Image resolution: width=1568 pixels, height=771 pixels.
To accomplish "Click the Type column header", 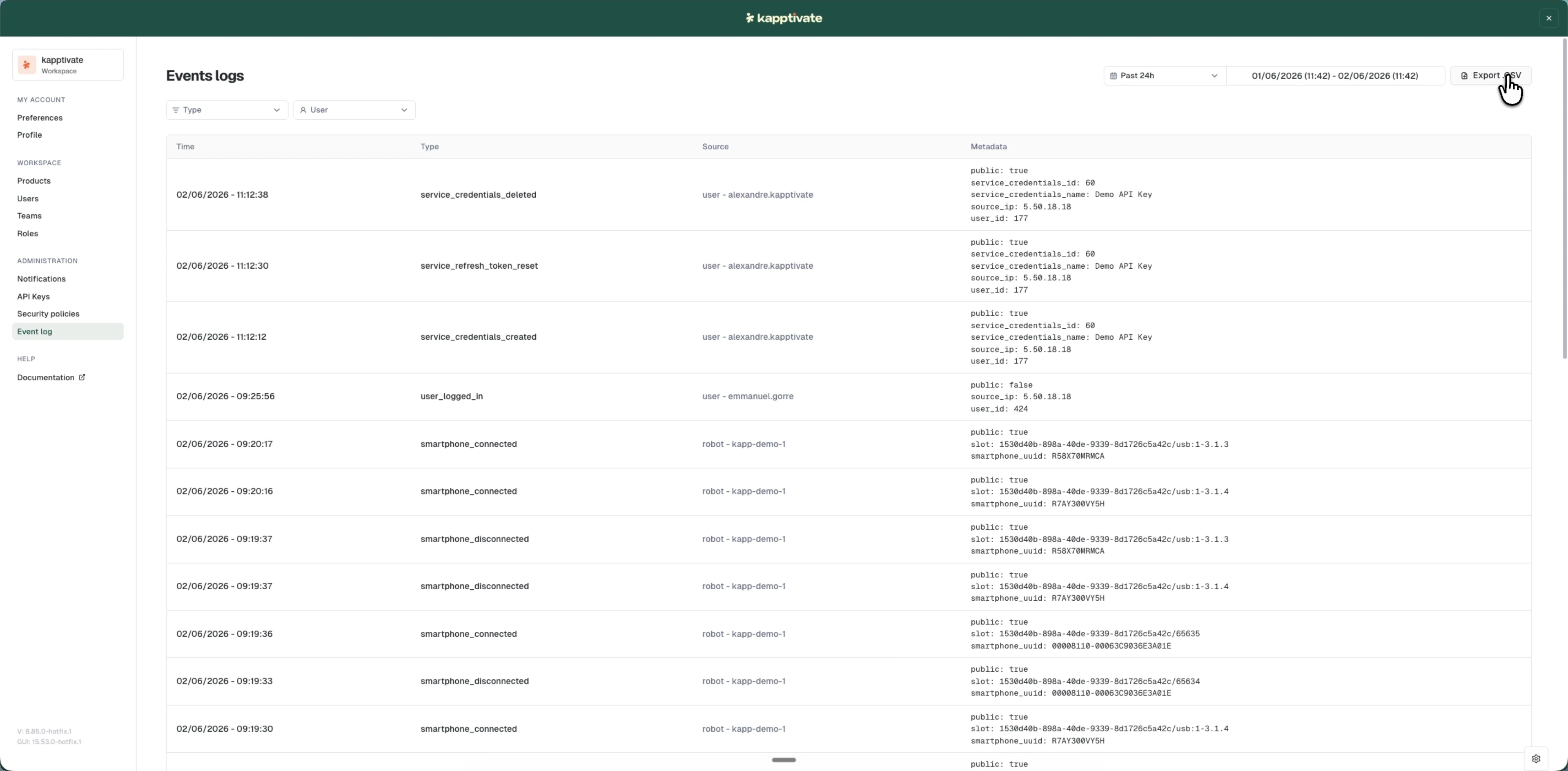I will pos(429,147).
